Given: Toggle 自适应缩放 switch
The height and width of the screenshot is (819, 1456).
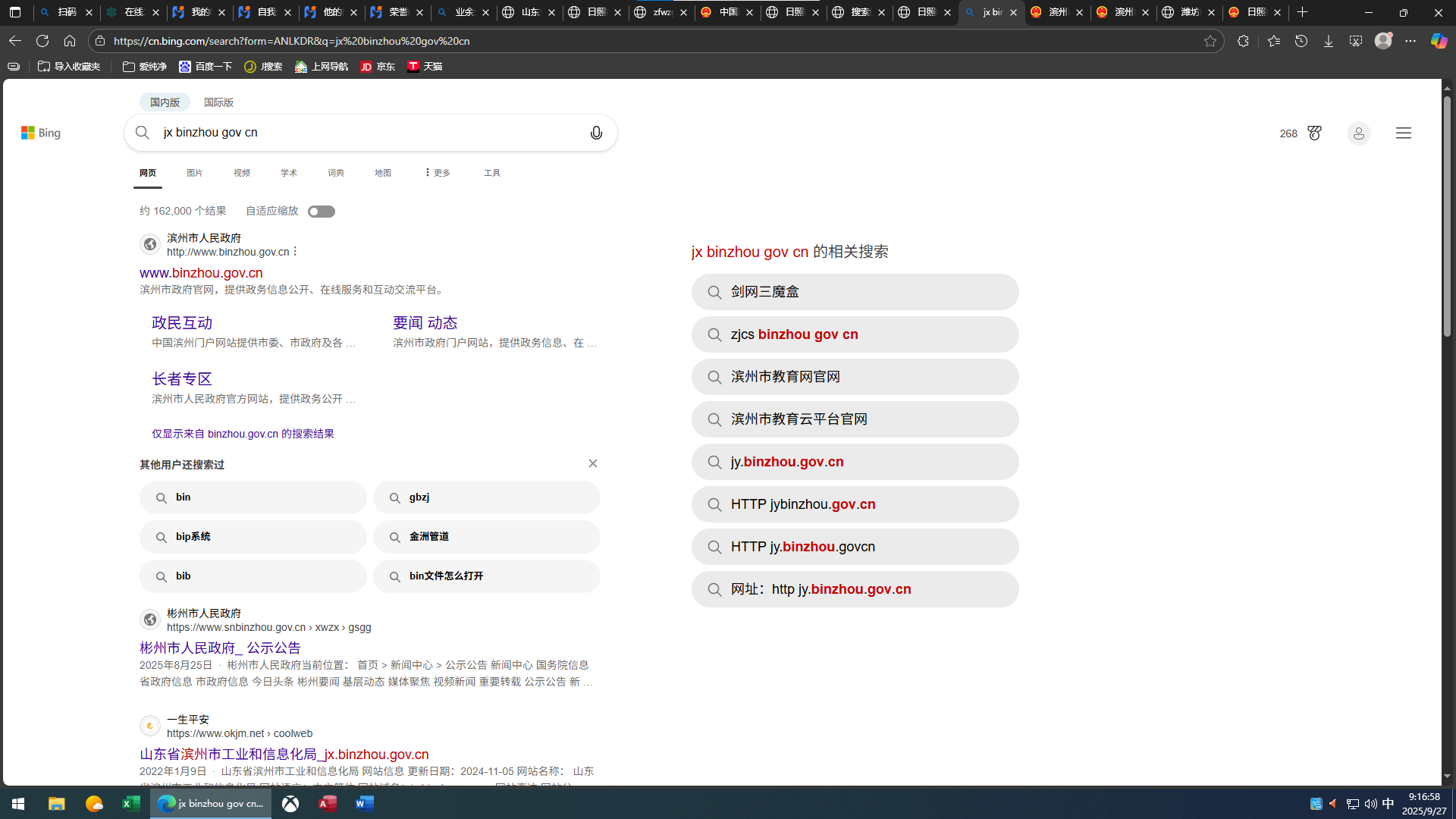Looking at the screenshot, I should tap(322, 212).
